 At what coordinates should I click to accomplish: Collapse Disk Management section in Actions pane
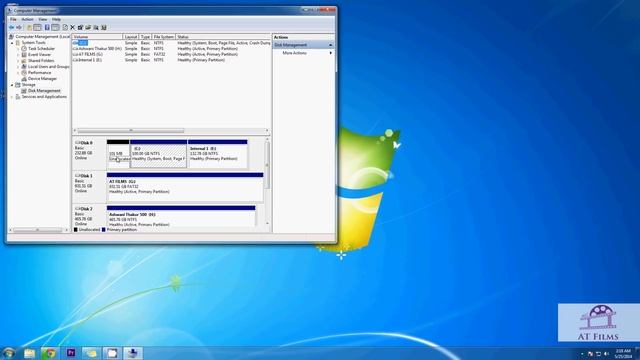tap(331, 45)
